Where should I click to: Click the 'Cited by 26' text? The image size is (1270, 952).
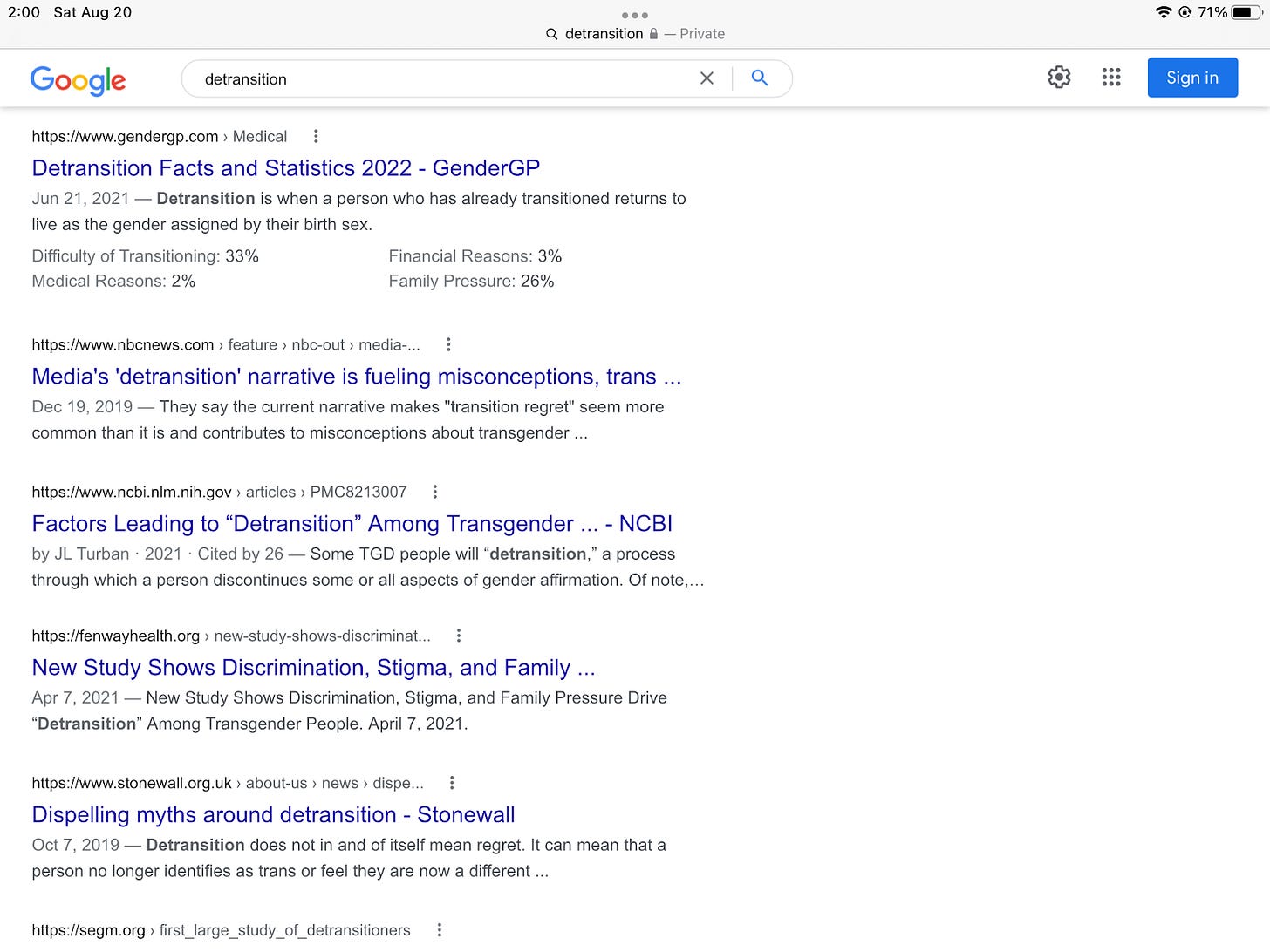tap(241, 554)
